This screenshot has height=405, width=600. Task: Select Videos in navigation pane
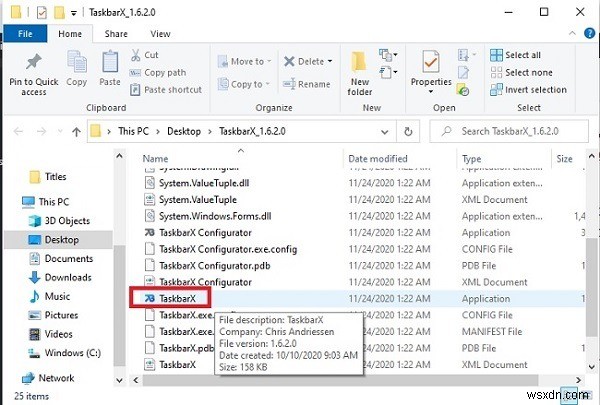point(51,334)
